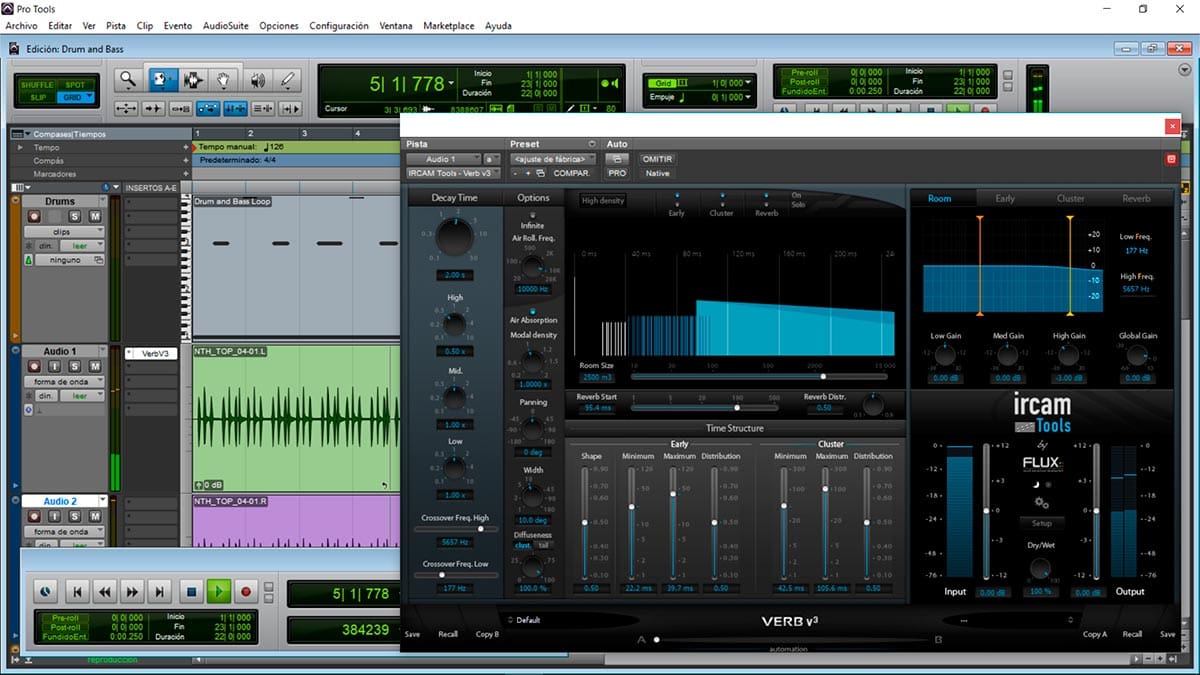The image size is (1200, 675).
Task: Click the Record button in the transport window
Action: pos(246,592)
